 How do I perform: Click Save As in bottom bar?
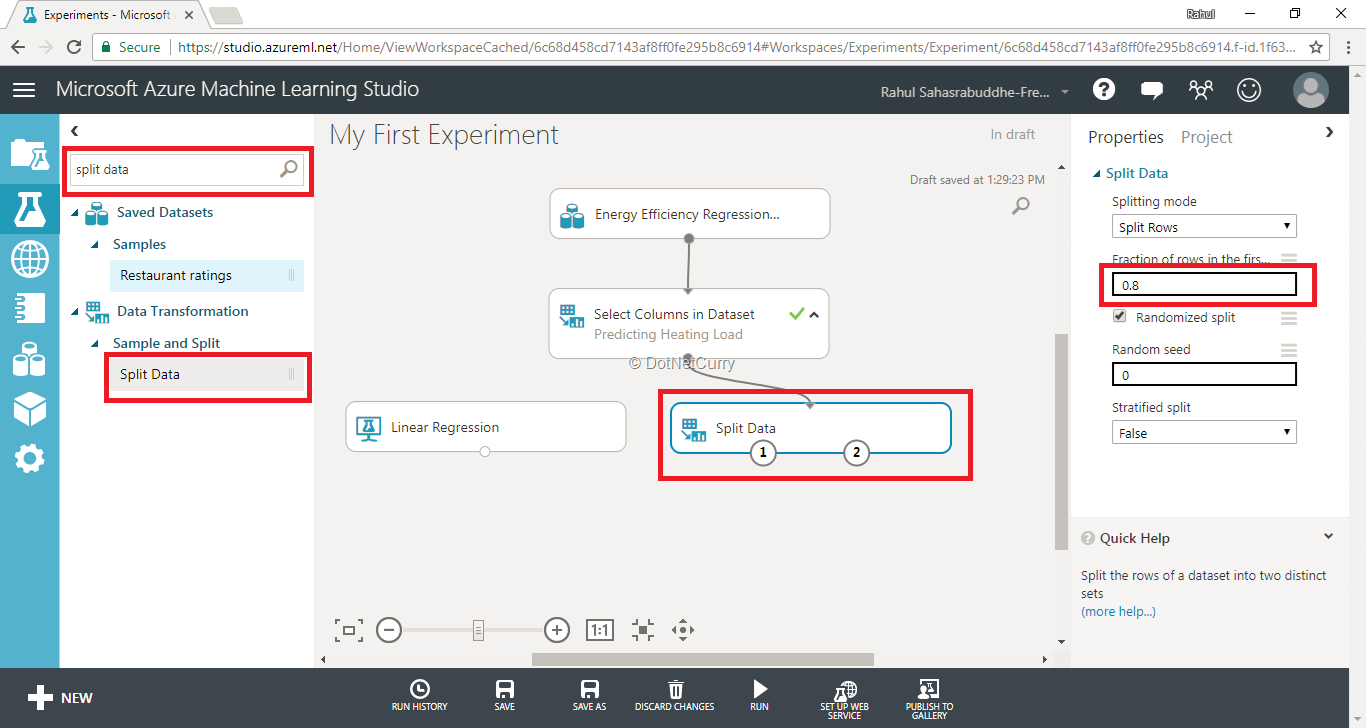pos(590,695)
